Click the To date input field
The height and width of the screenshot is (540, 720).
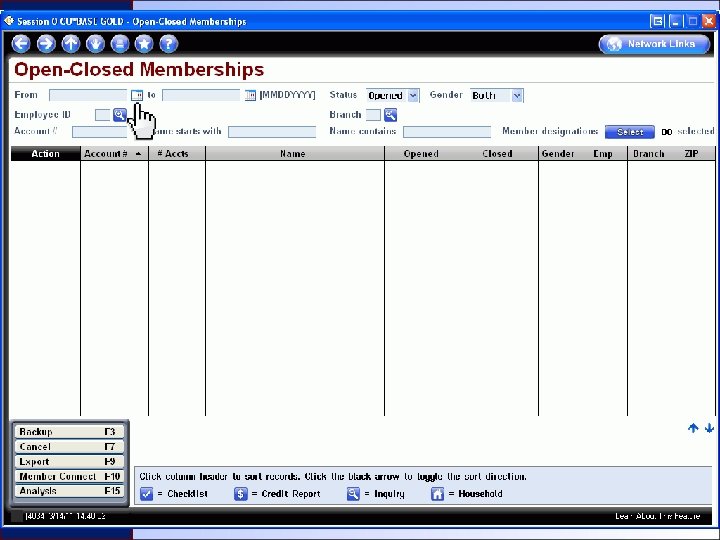[201, 95]
